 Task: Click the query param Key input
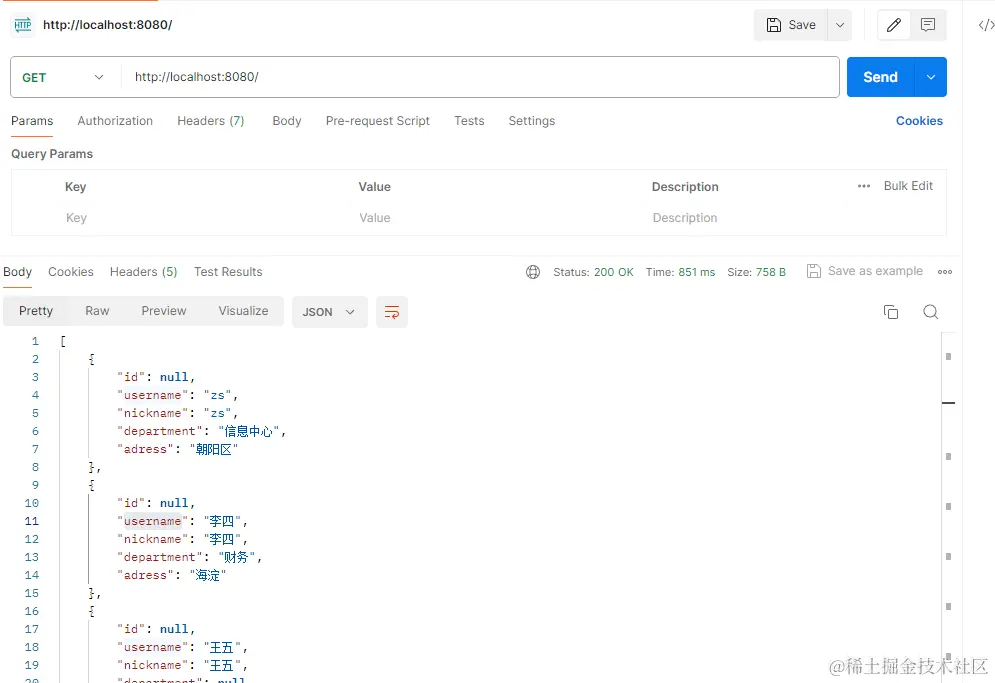(203, 218)
